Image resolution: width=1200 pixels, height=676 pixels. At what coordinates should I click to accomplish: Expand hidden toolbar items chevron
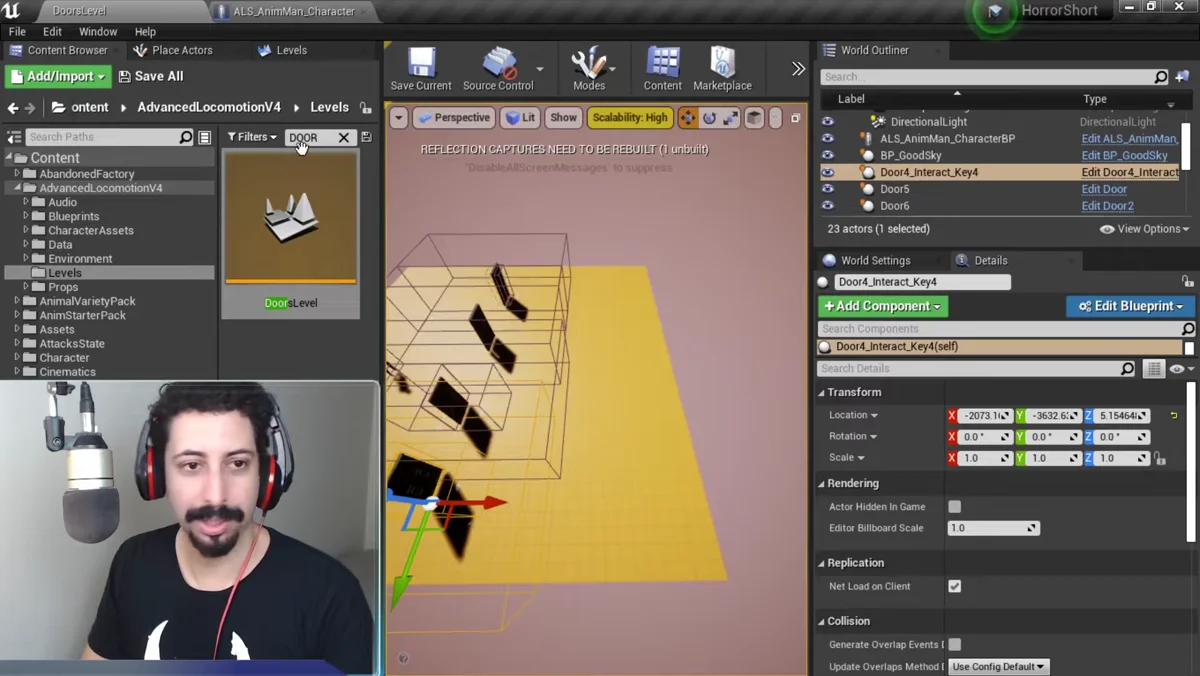(798, 69)
